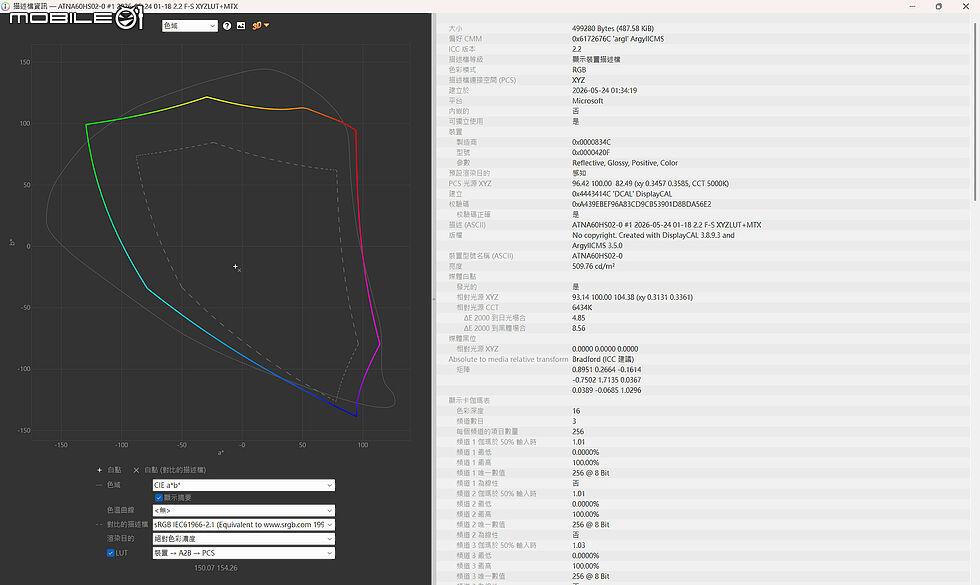Image resolution: width=980 pixels, height=585 pixels.
Task: Click the profile info icon in title bar
Action: [6, 6]
